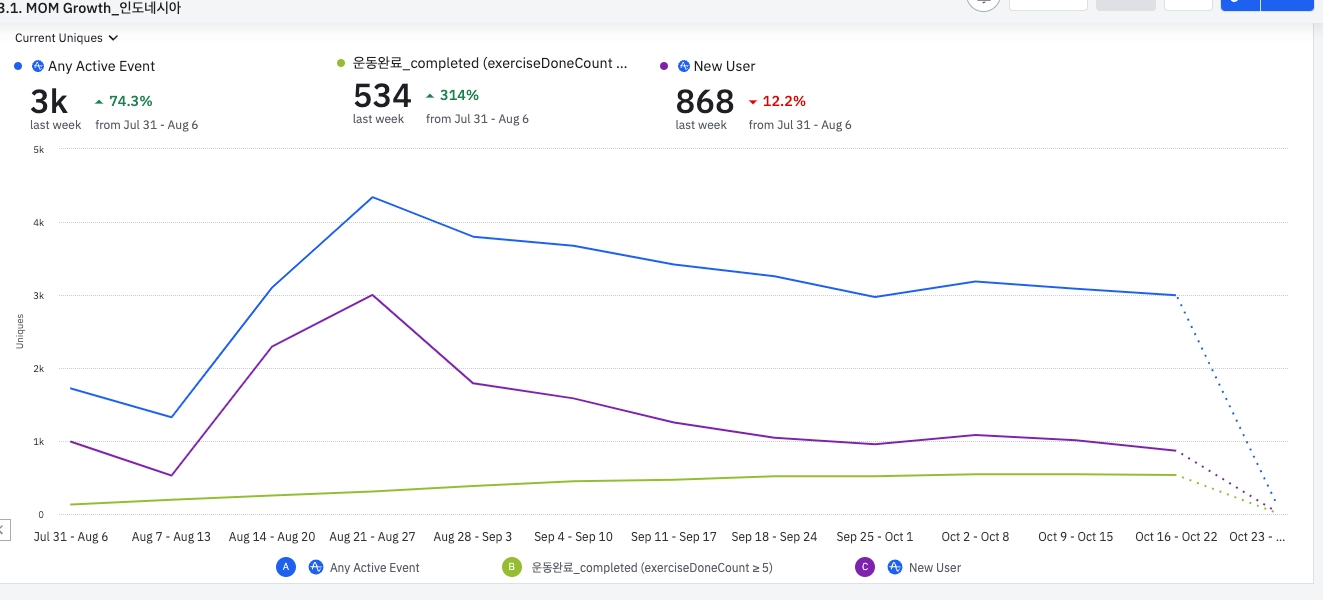Expand the collapsed panel arrow at left edge

coord(3,529)
